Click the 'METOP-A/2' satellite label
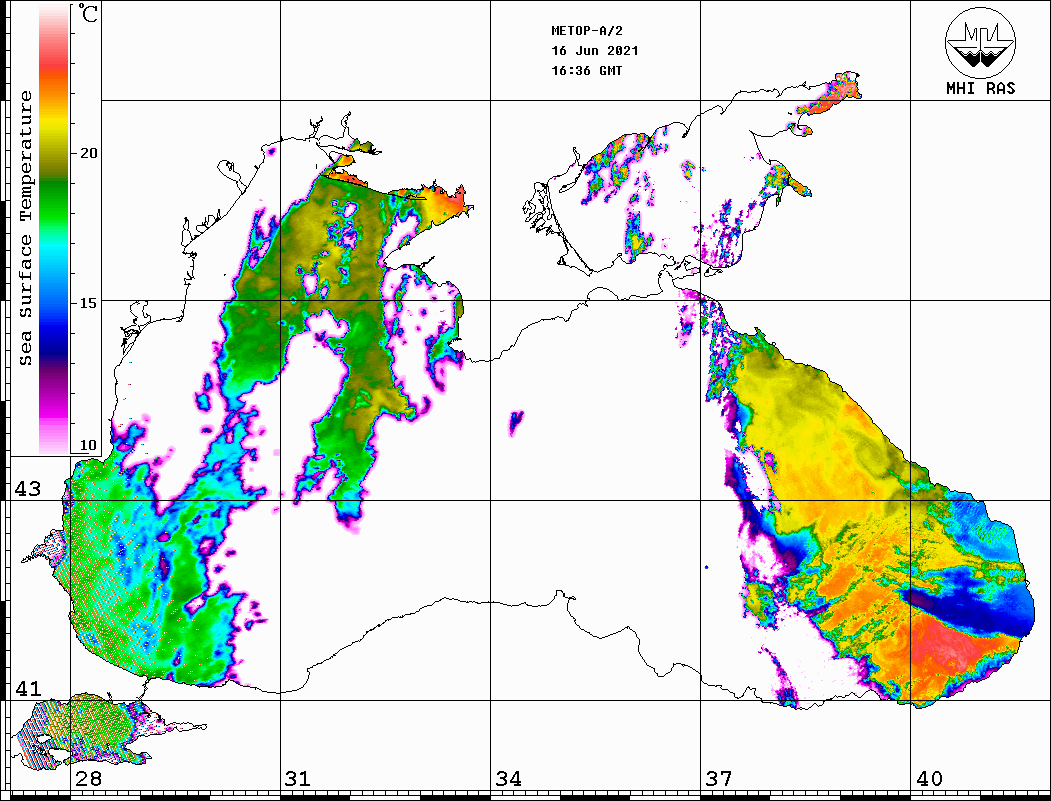The image size is (1051, 801). point(587,31)
